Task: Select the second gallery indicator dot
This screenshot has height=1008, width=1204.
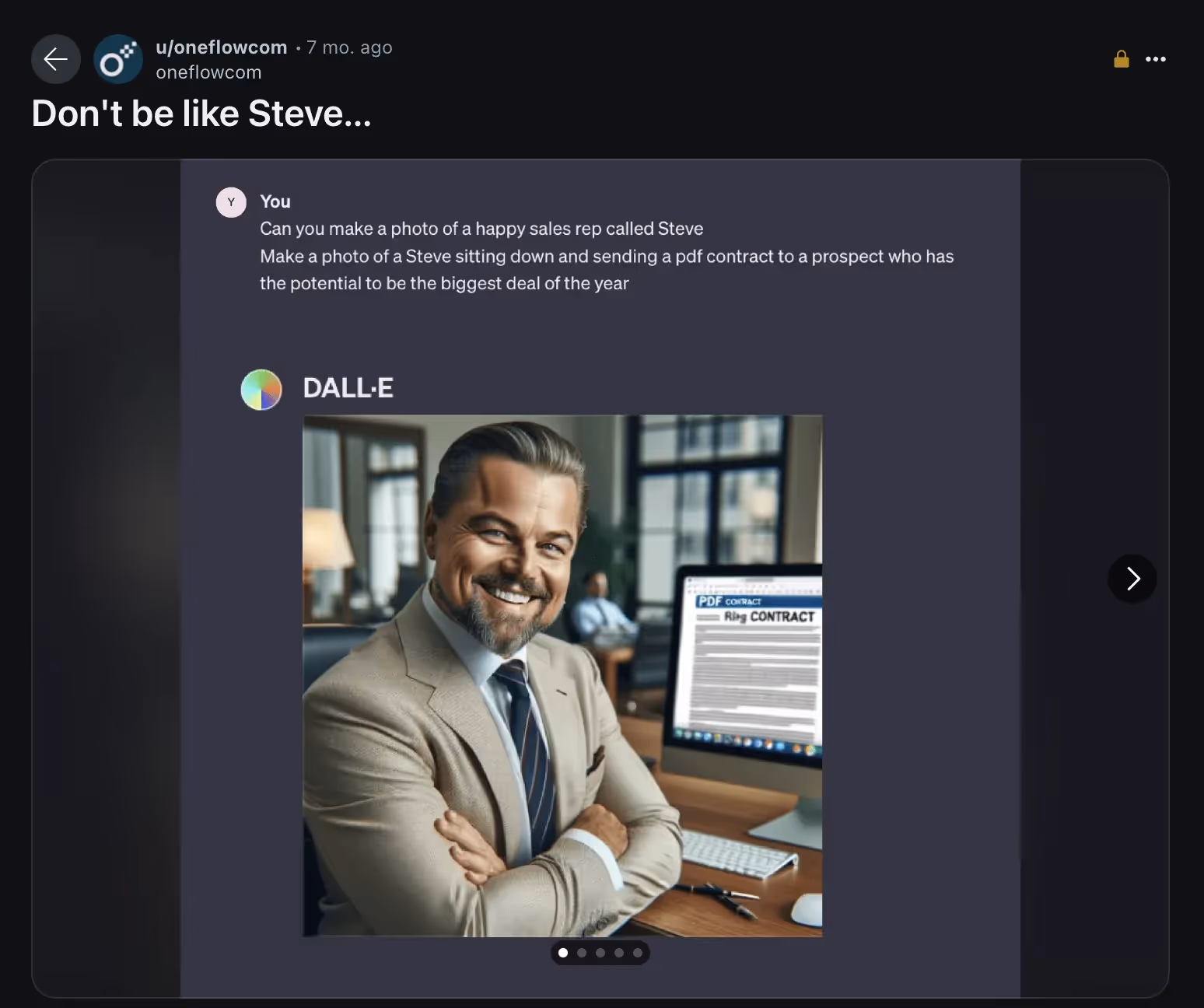Action: tap(582, 953)
